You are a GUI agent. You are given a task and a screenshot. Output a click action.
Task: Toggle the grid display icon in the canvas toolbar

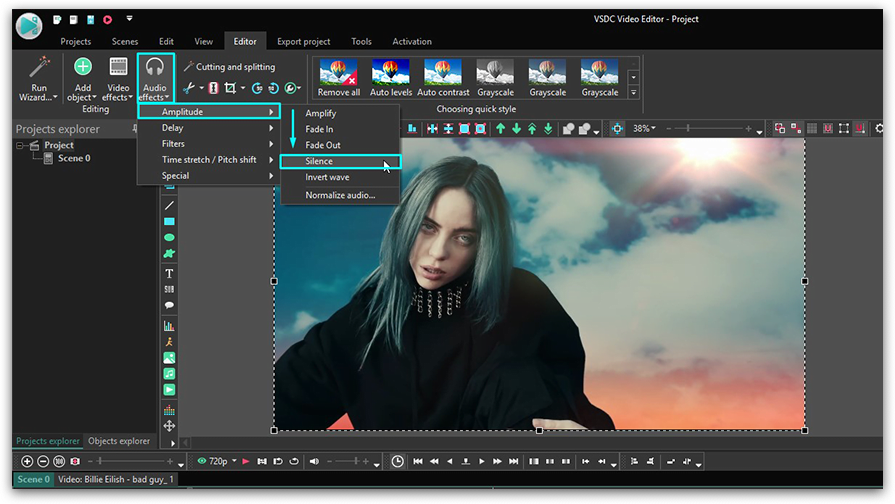click(x=812, y=129)
